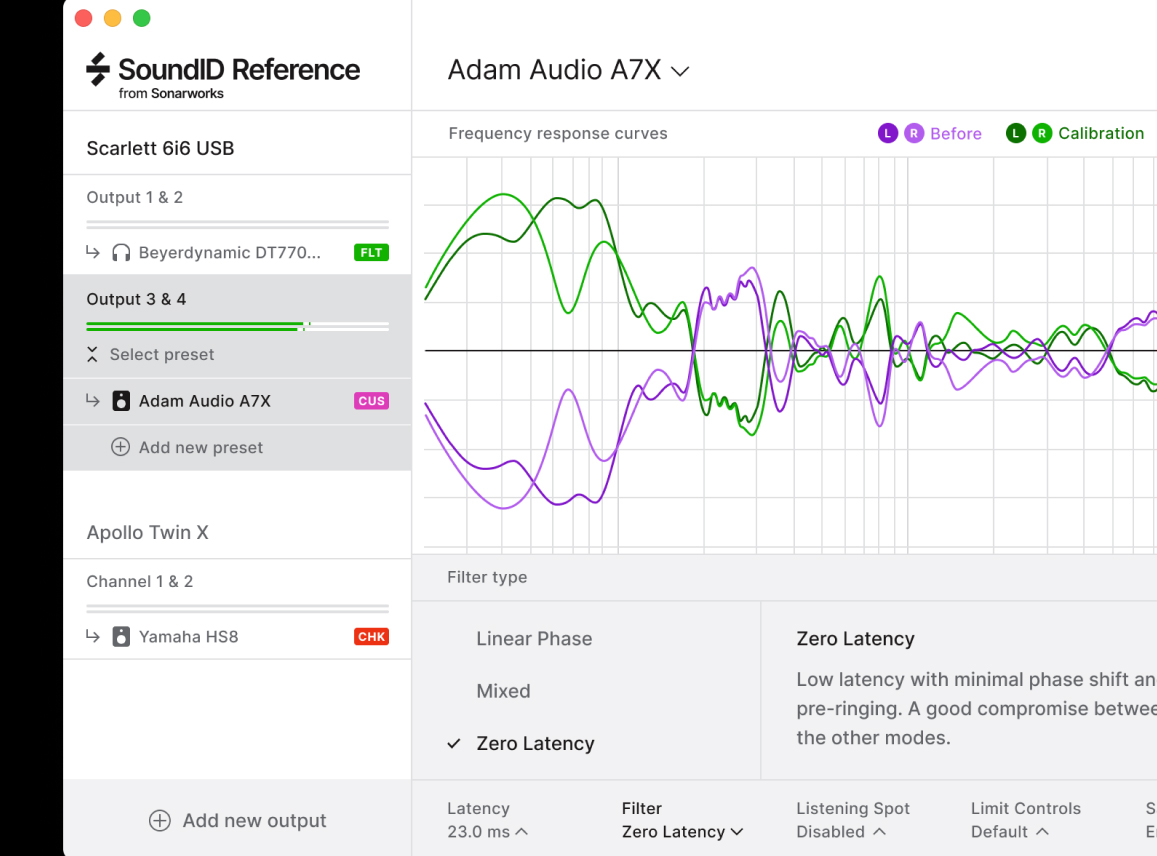
Task: Collapse the Filter Zero Latency dropdown
Action: (x=682, y=831)
